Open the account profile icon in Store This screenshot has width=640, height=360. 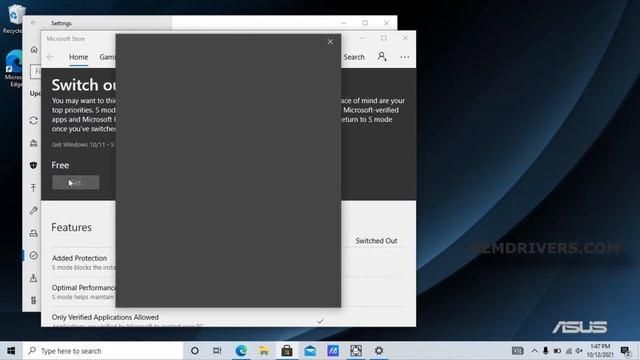[382, 57]
